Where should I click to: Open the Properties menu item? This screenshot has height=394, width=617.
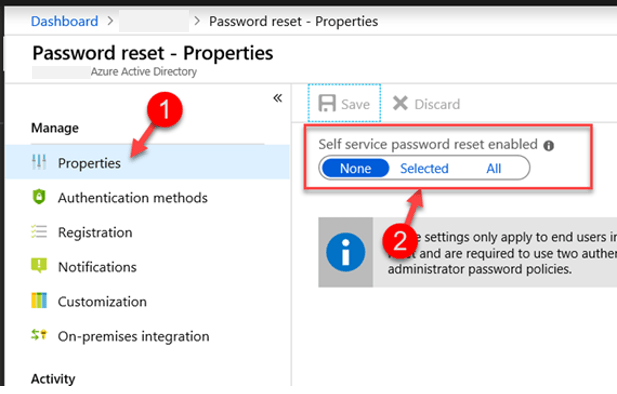point(148,163)
